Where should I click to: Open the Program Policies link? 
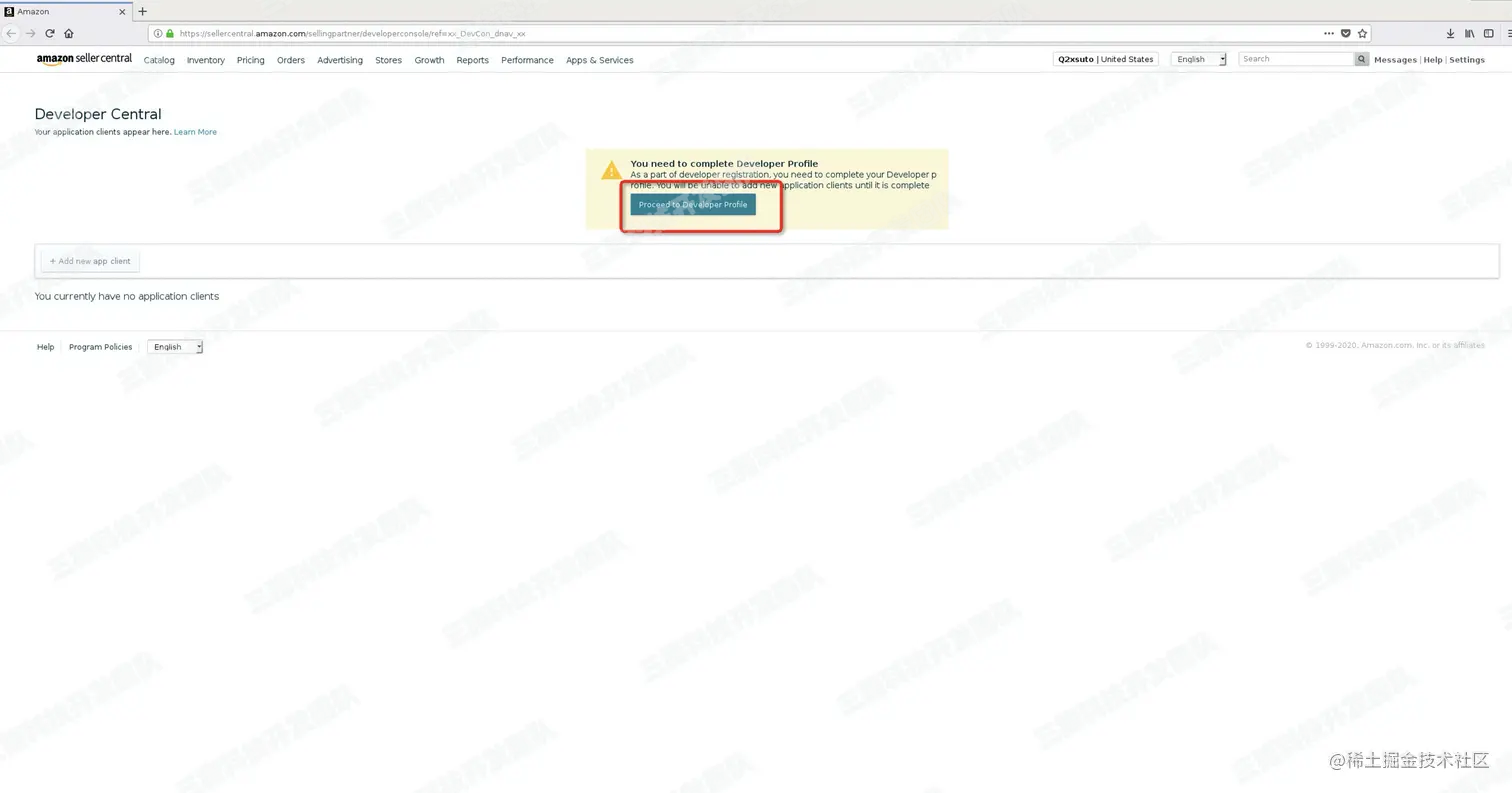[x=100, y=347]
